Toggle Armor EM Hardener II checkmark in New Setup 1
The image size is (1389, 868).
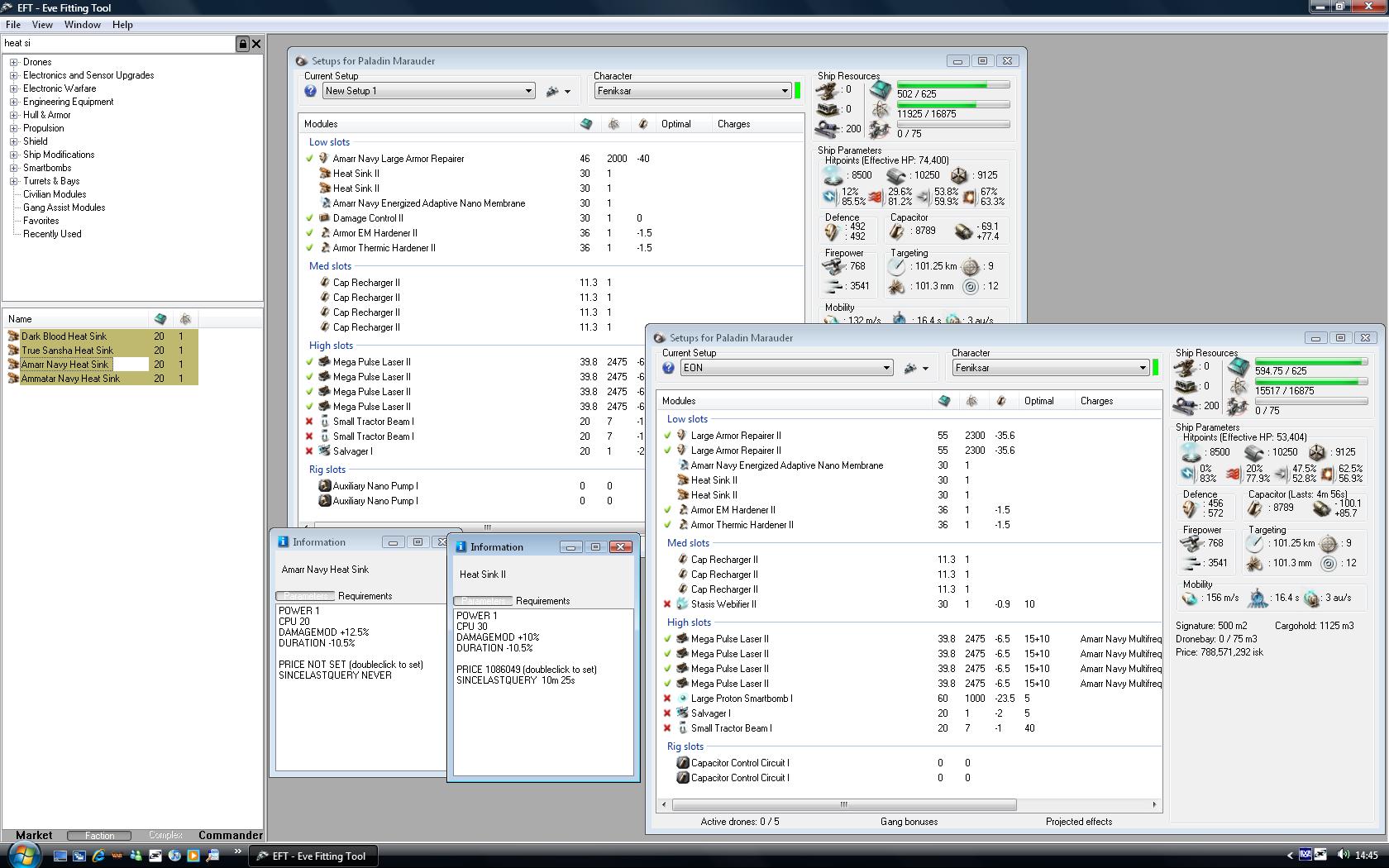click(x=310, y=233)
